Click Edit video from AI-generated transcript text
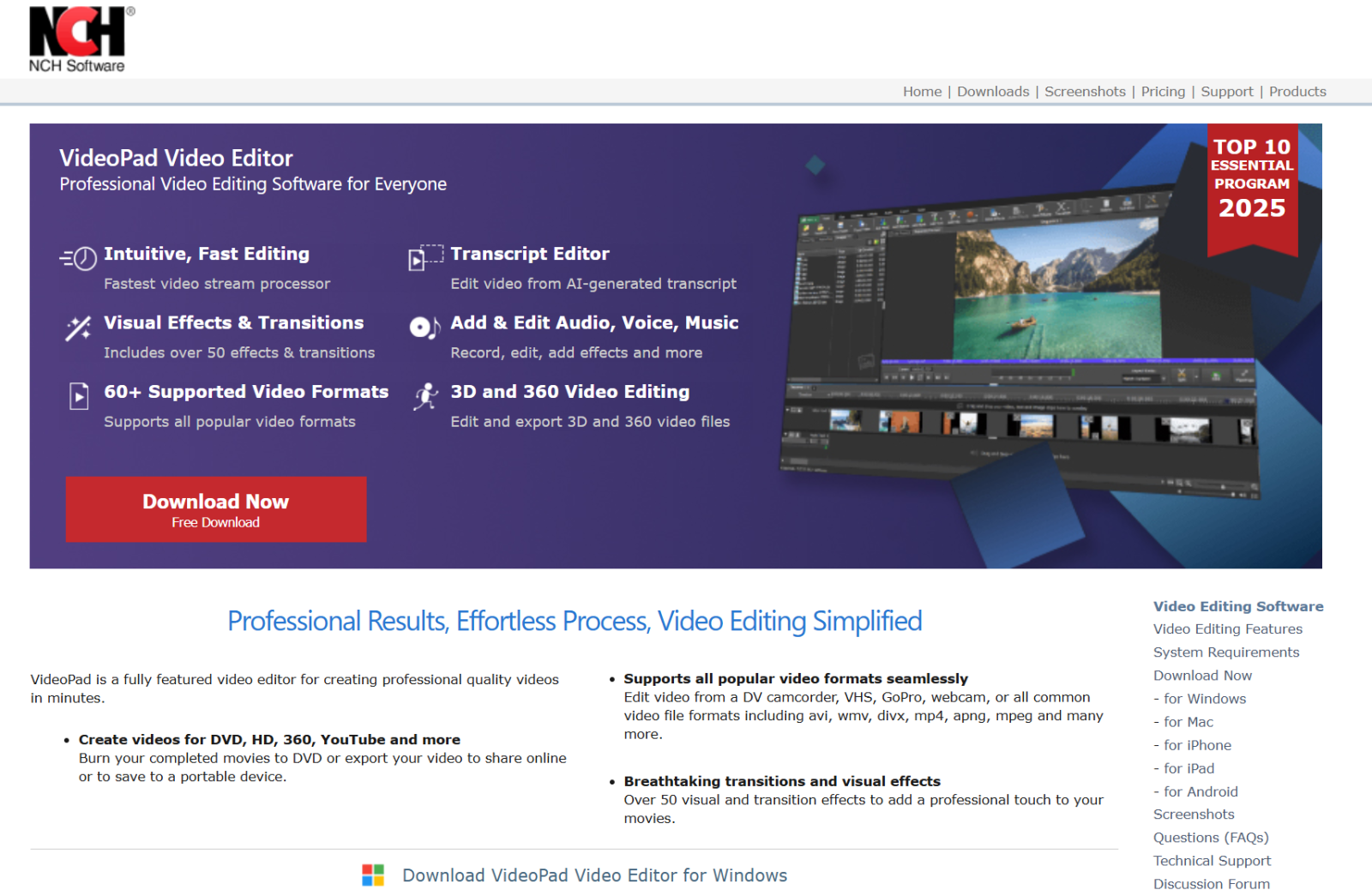Image resolution: width=1372 pixels, height=896 pixels. (593, 284)
